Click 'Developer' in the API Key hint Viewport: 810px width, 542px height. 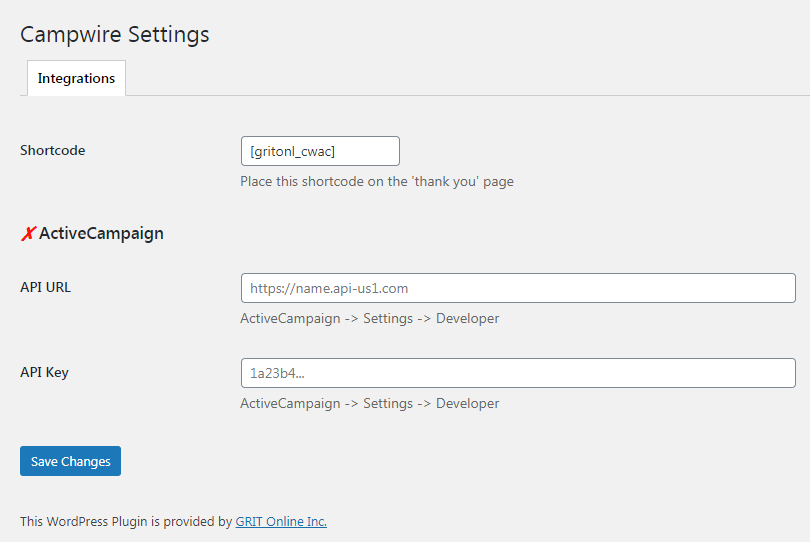467,404
